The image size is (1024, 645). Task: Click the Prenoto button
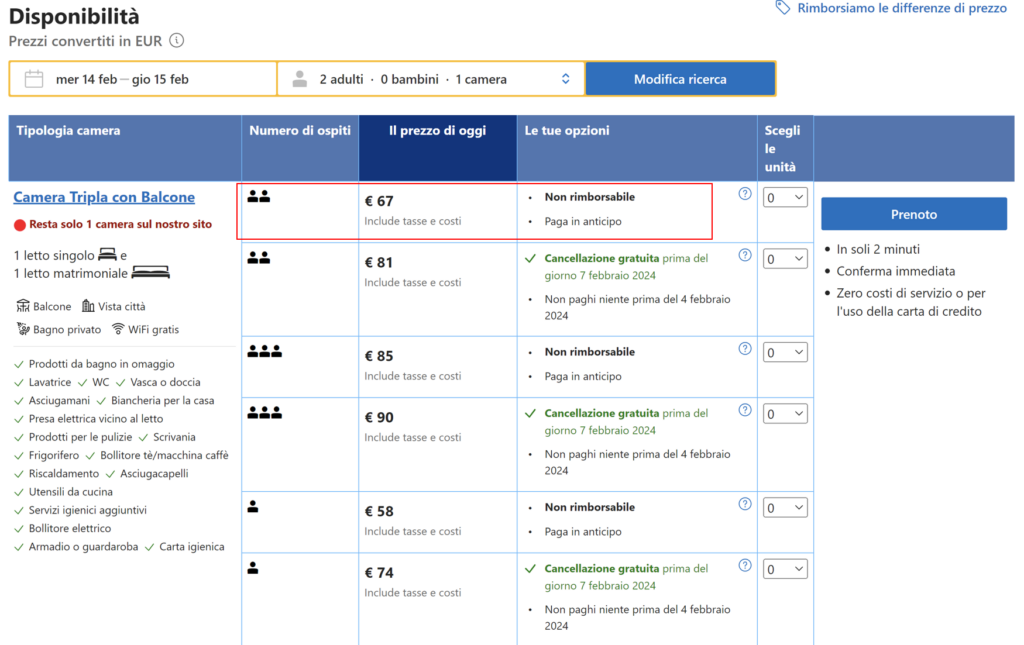913,214
